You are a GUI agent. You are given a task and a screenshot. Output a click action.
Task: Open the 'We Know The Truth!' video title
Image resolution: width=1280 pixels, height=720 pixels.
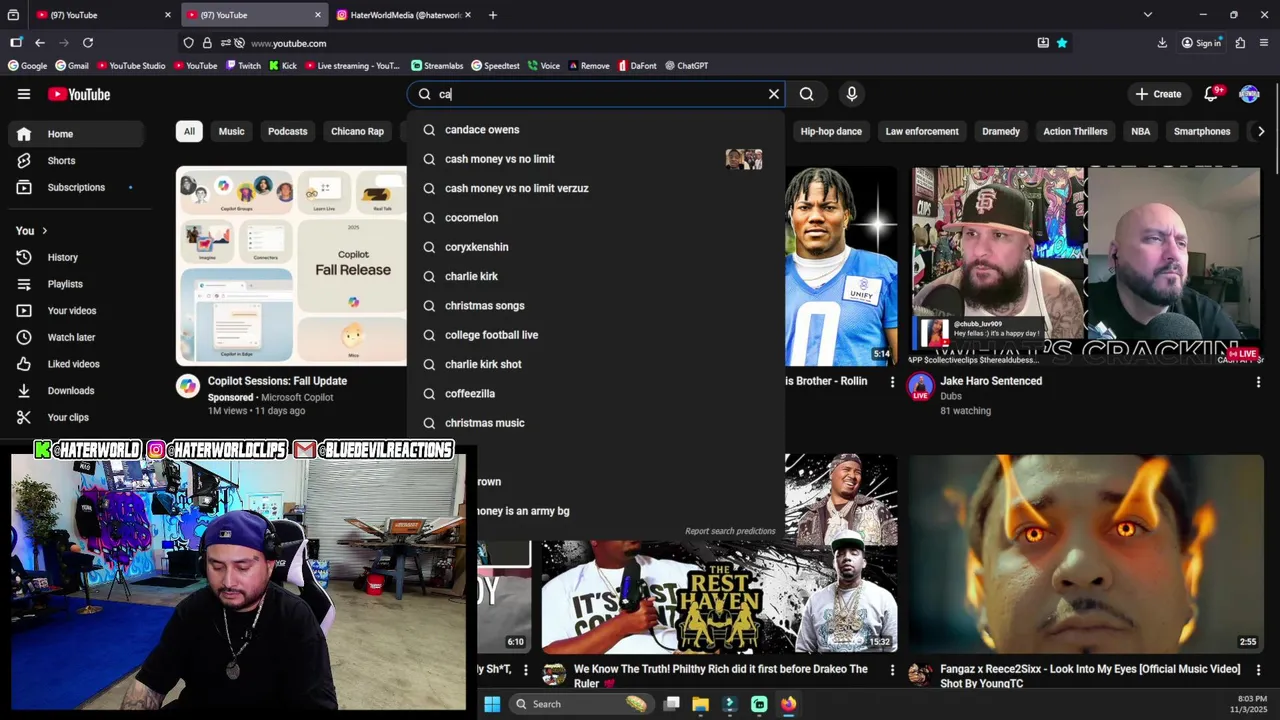[720, 676]
